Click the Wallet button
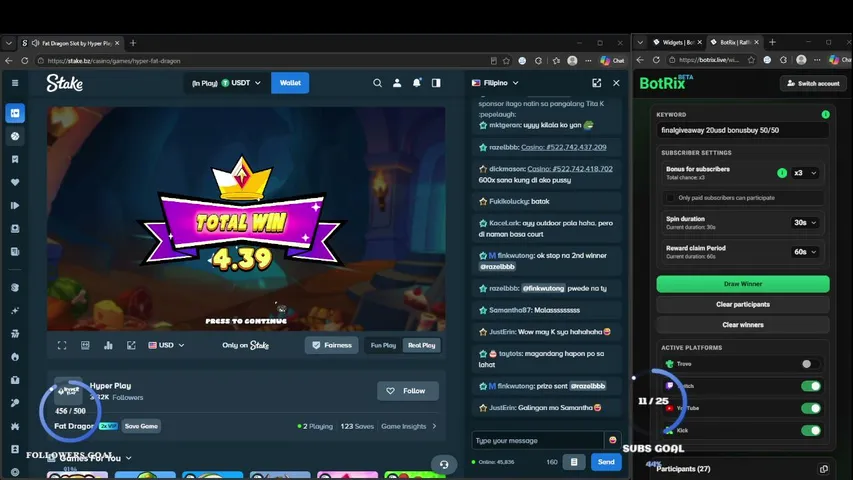This screenshot has height=480, width=853. pyautogui.click(x=290, y=83)
